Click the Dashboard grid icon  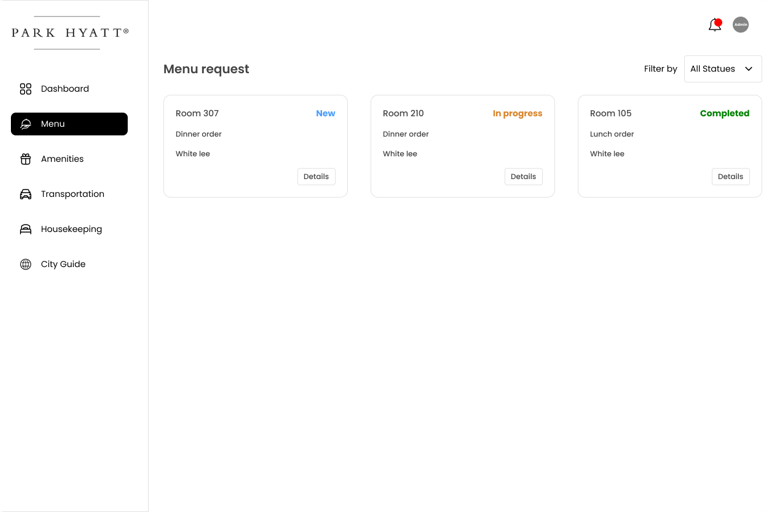point(25,89)
